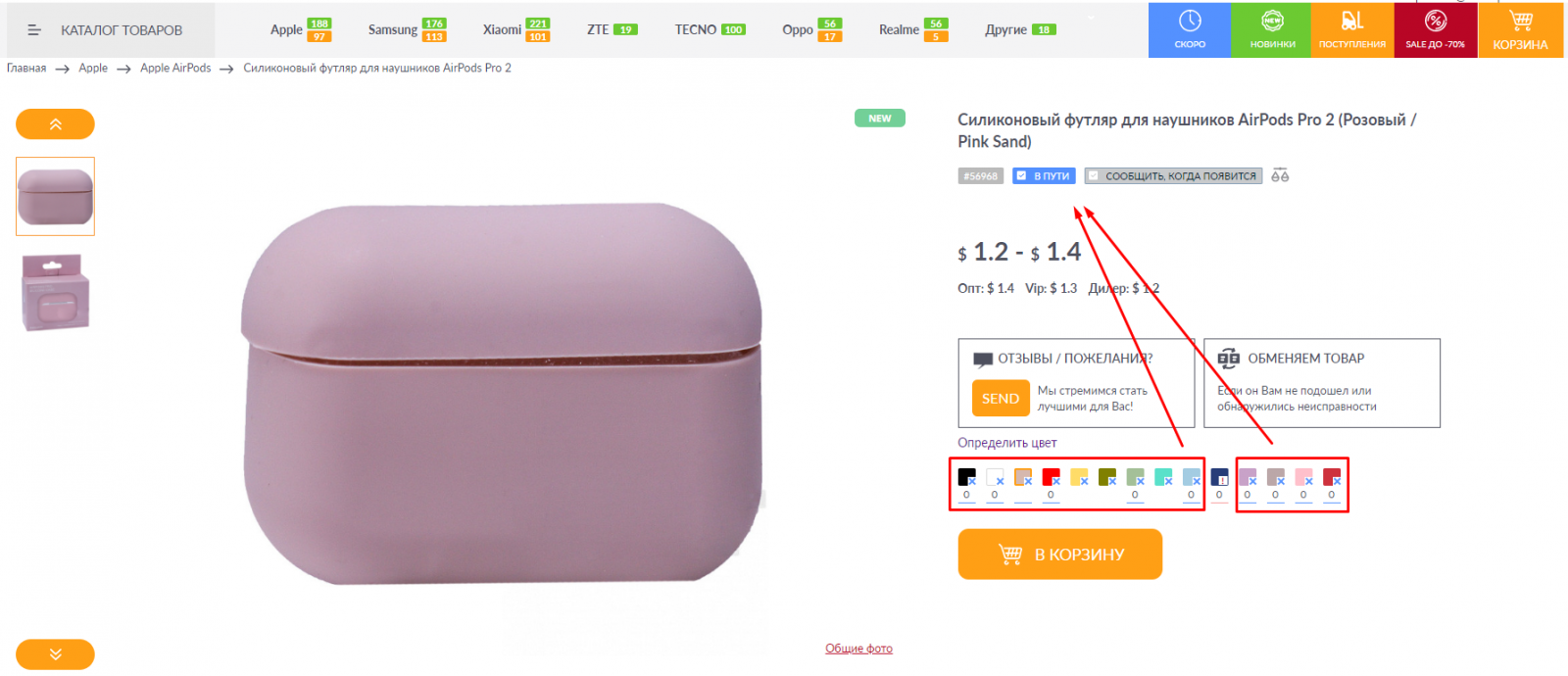The height and width of the screenshot is (676, 1568).
Task: Click the Apple AirPods breadcrumb link
Action: click(x=175, y=69)
